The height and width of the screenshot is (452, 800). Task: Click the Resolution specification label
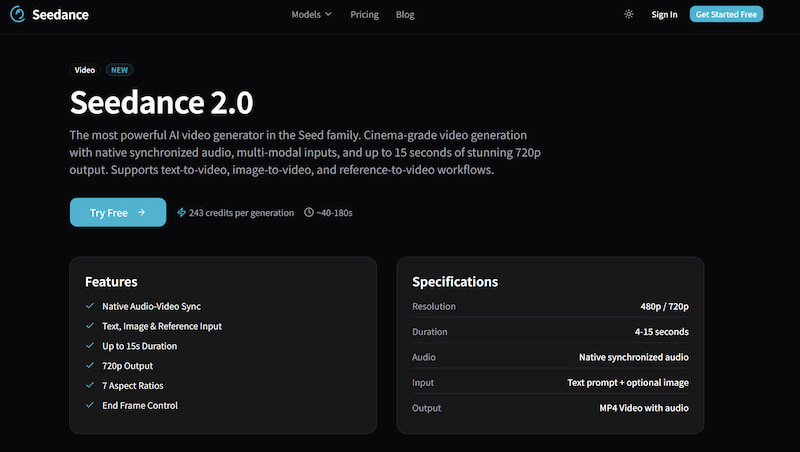(x=434, y=306)
